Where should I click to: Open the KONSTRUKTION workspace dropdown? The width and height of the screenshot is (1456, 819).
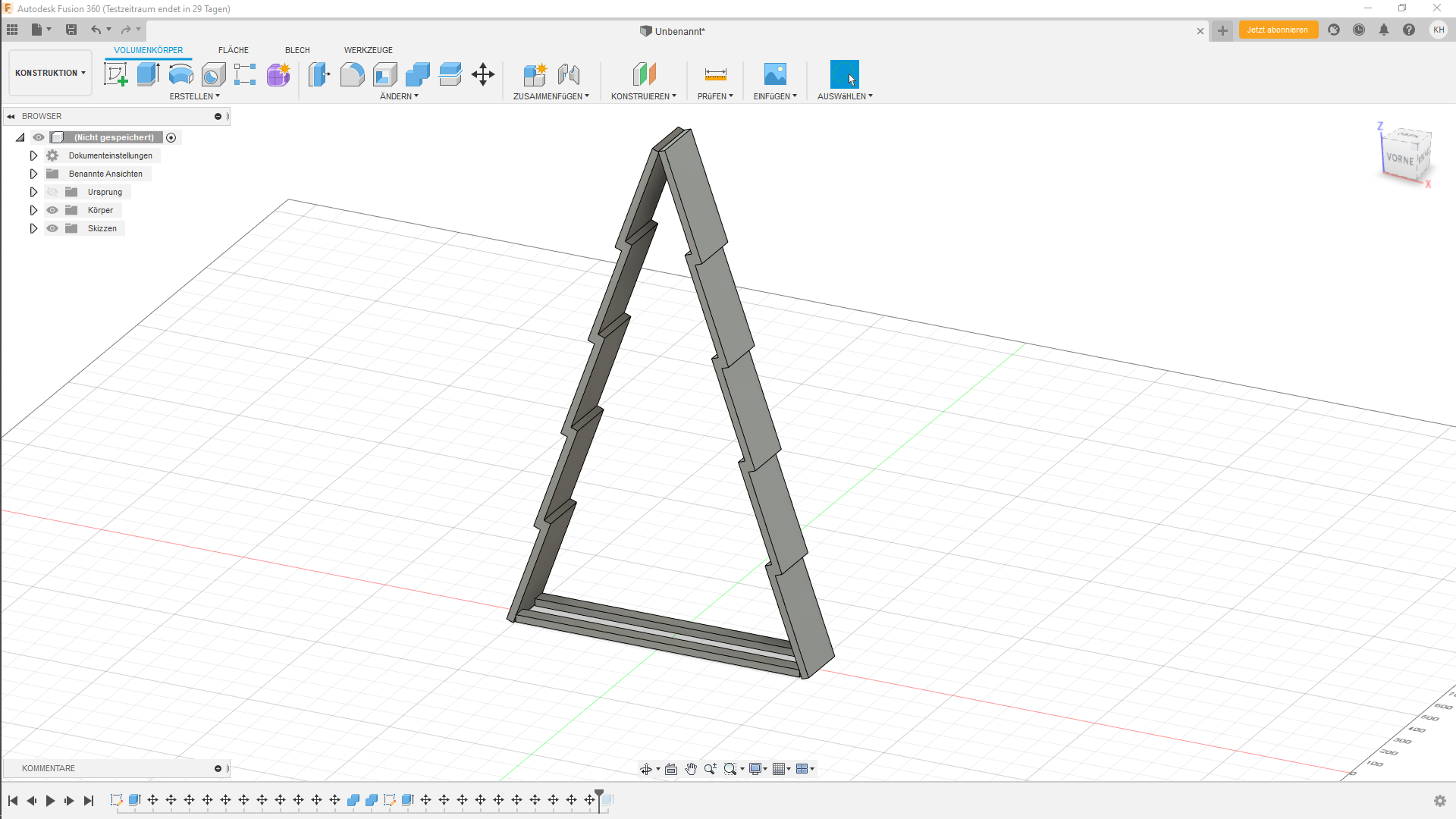49,73
